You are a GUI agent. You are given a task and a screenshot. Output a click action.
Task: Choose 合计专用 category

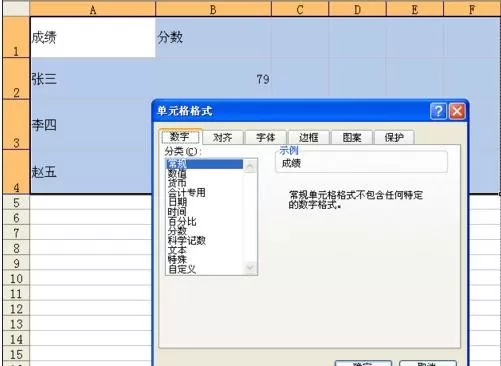pos(205,192)
